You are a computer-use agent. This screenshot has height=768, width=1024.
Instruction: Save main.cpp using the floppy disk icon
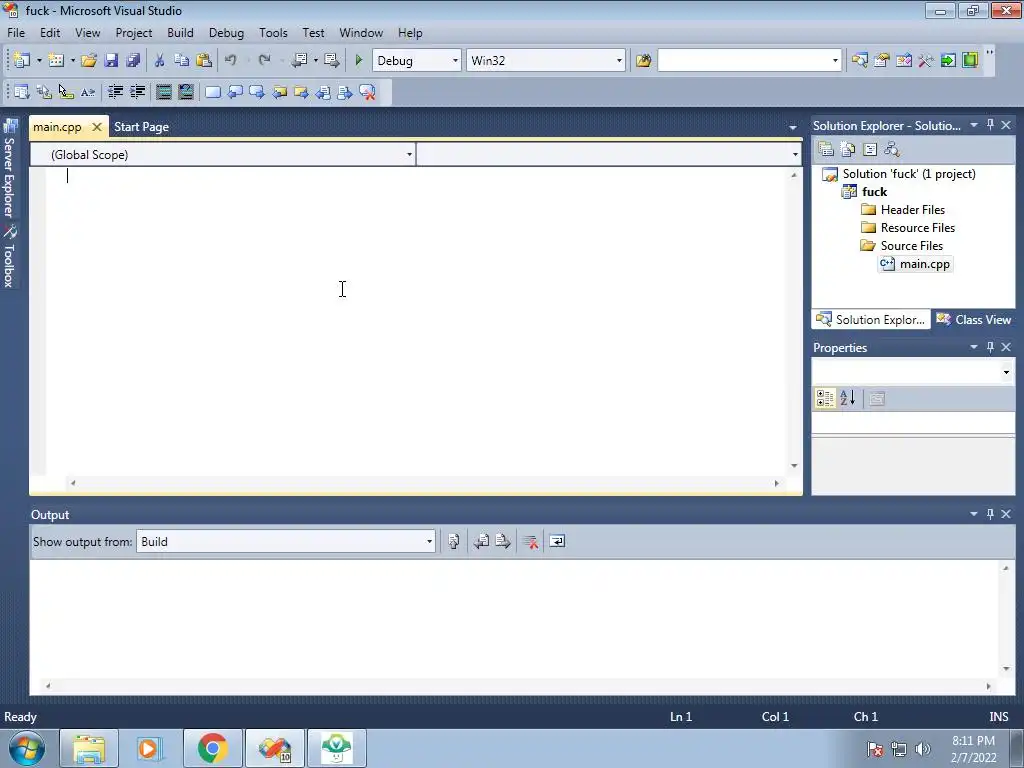coord(111,60)
